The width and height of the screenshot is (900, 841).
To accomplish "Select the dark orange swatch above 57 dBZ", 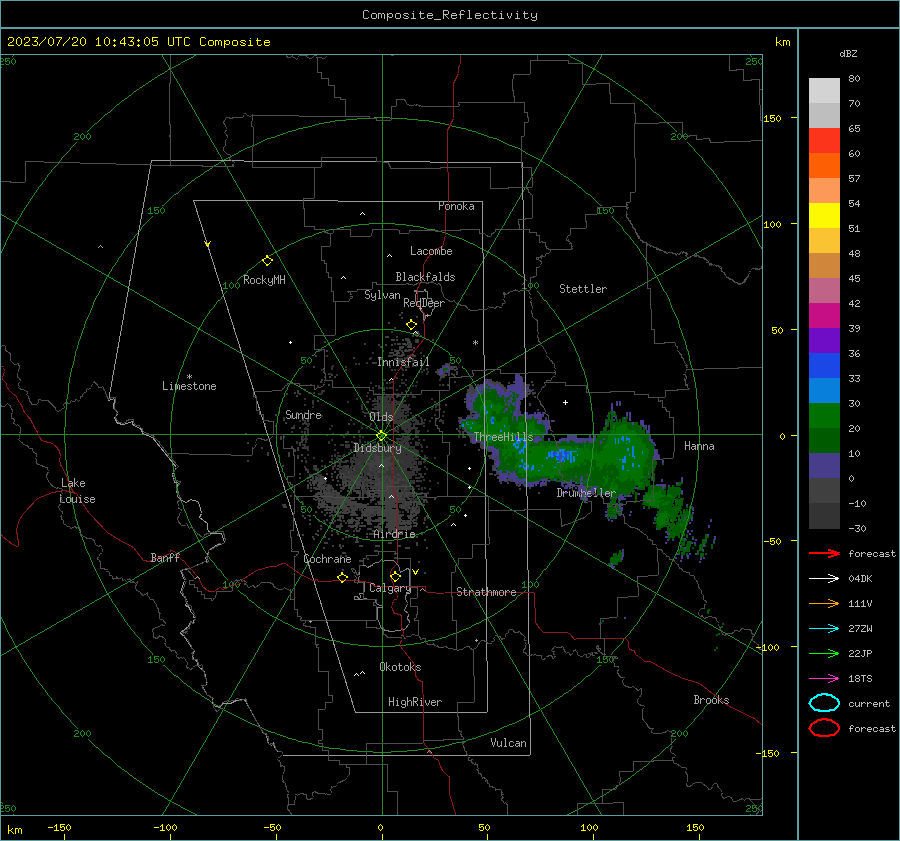I will coord(824,165).
